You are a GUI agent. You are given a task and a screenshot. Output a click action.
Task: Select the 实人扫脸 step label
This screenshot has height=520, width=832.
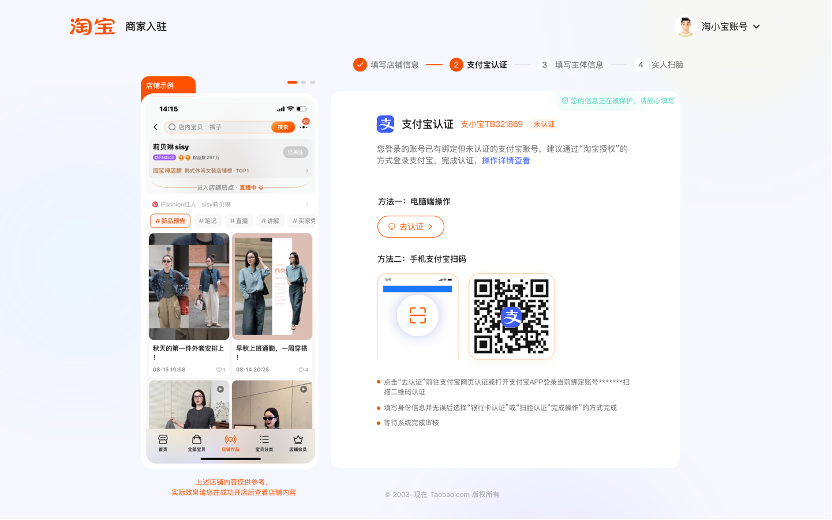[668, 65]
